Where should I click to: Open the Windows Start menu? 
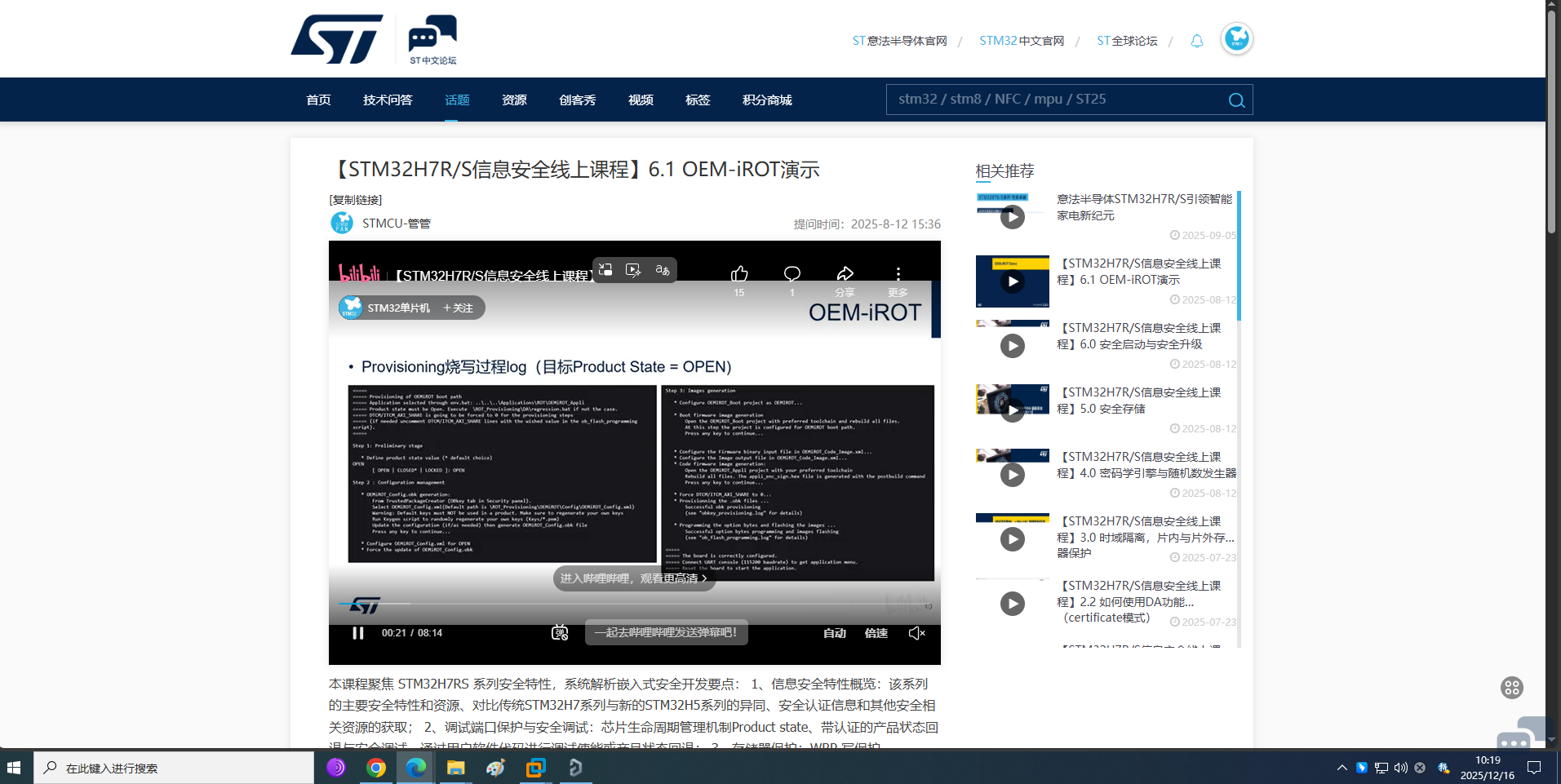[x=14, y=768]
